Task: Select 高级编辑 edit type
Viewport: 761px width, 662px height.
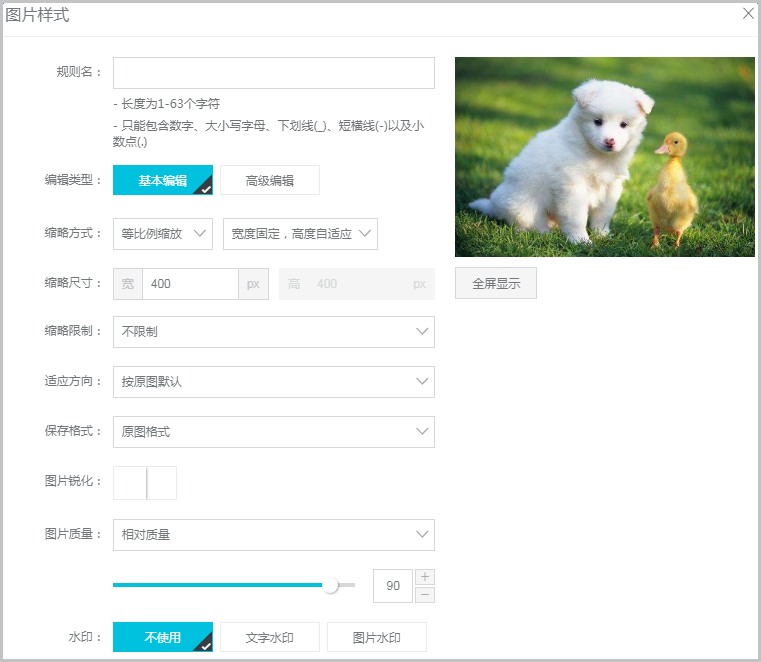Action: (x=270, y=180)
